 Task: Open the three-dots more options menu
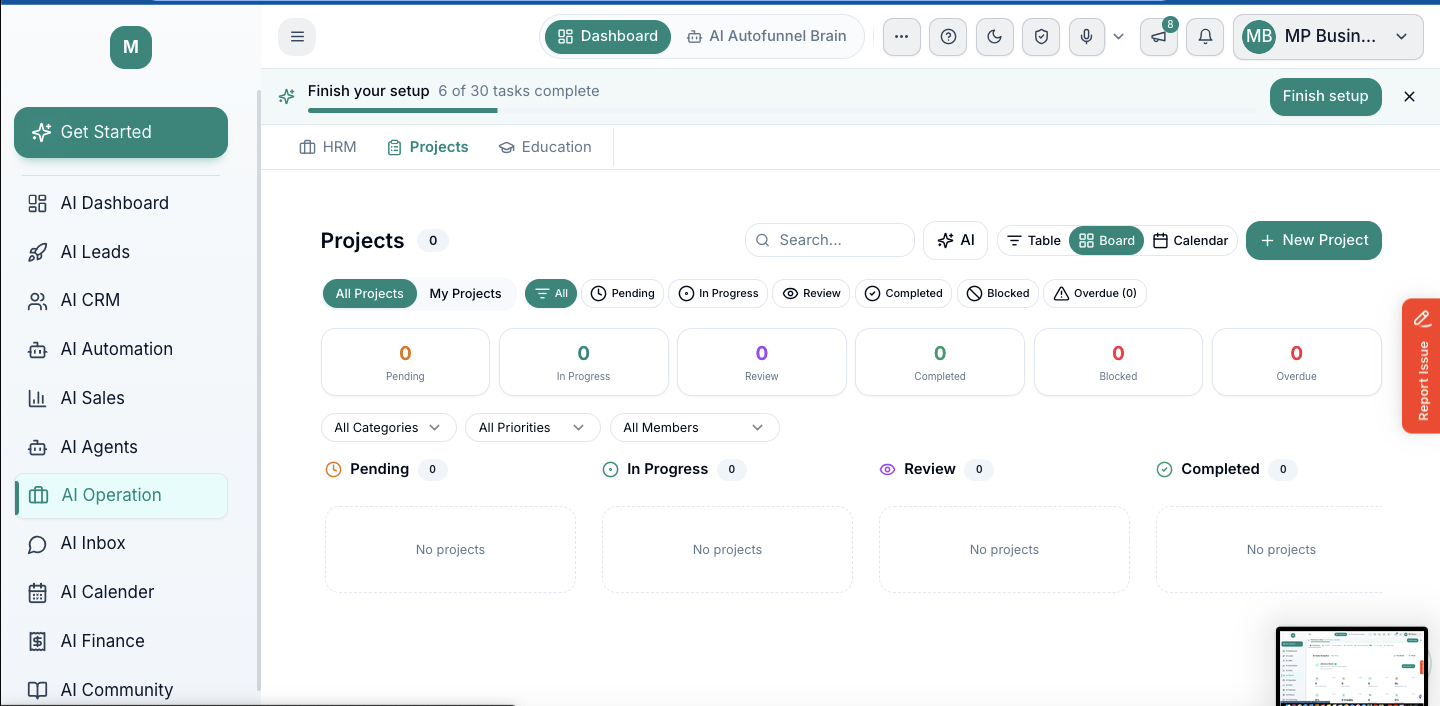(x=901, y=37)
